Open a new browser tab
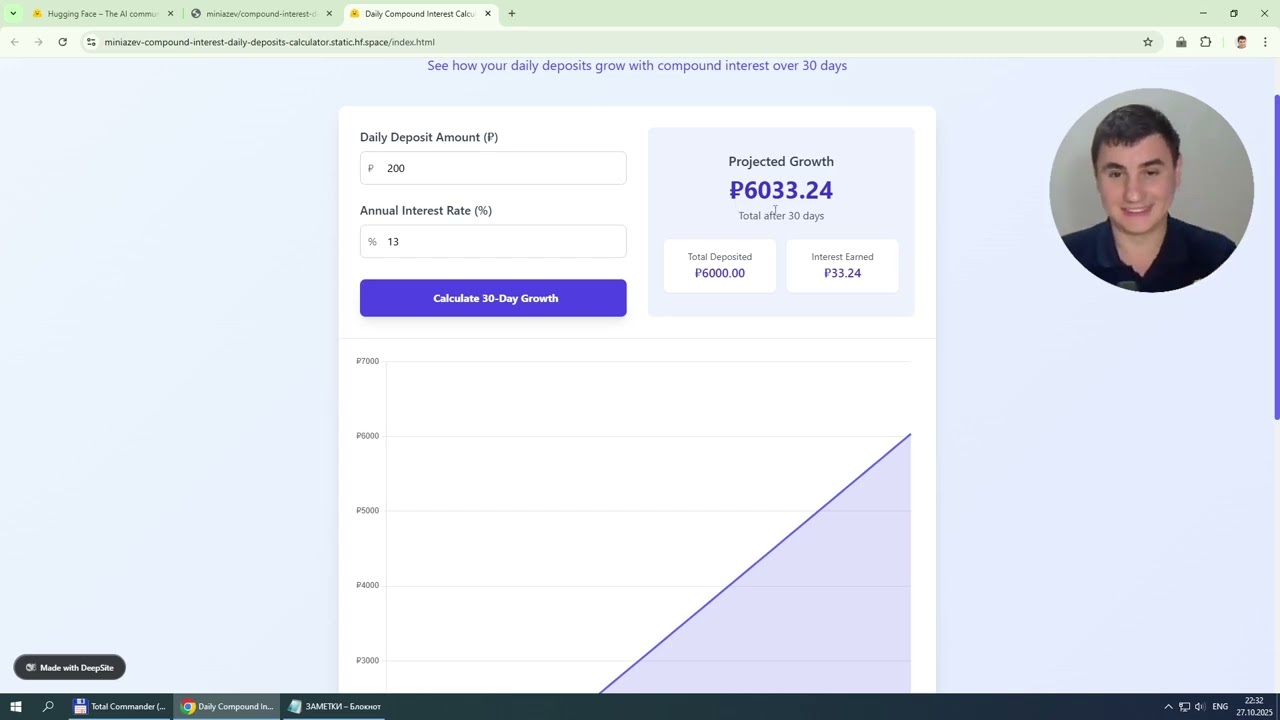The width and height of the screenshot is (1280, 720). 512,14
